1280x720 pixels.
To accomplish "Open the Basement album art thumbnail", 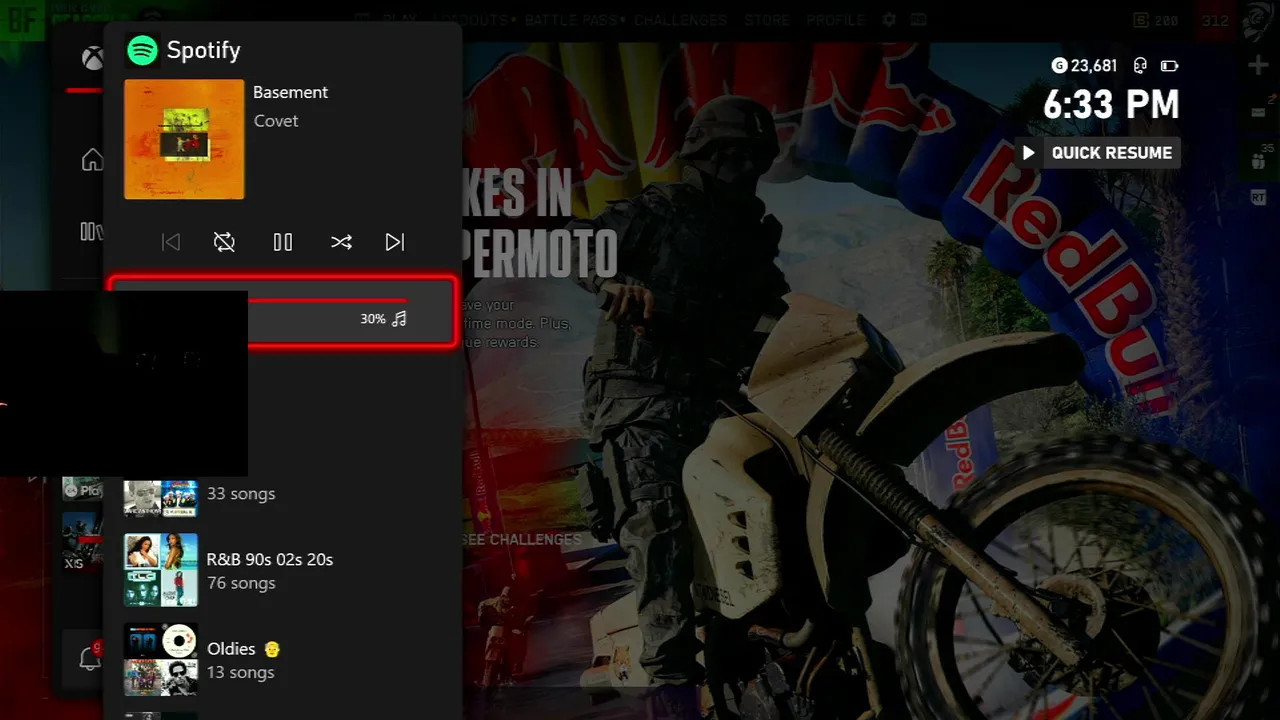I will click(184, 139).
